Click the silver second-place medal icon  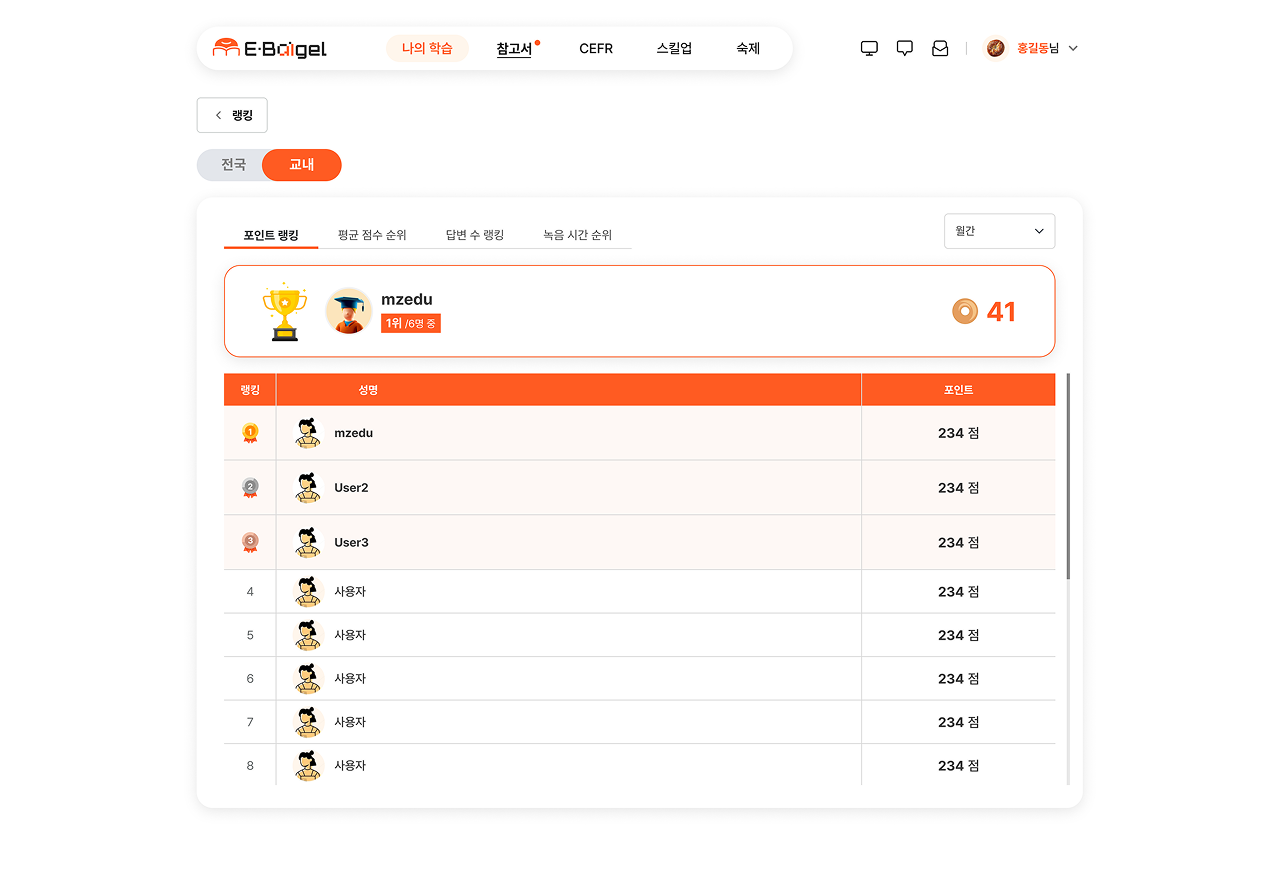coord(250,488)
